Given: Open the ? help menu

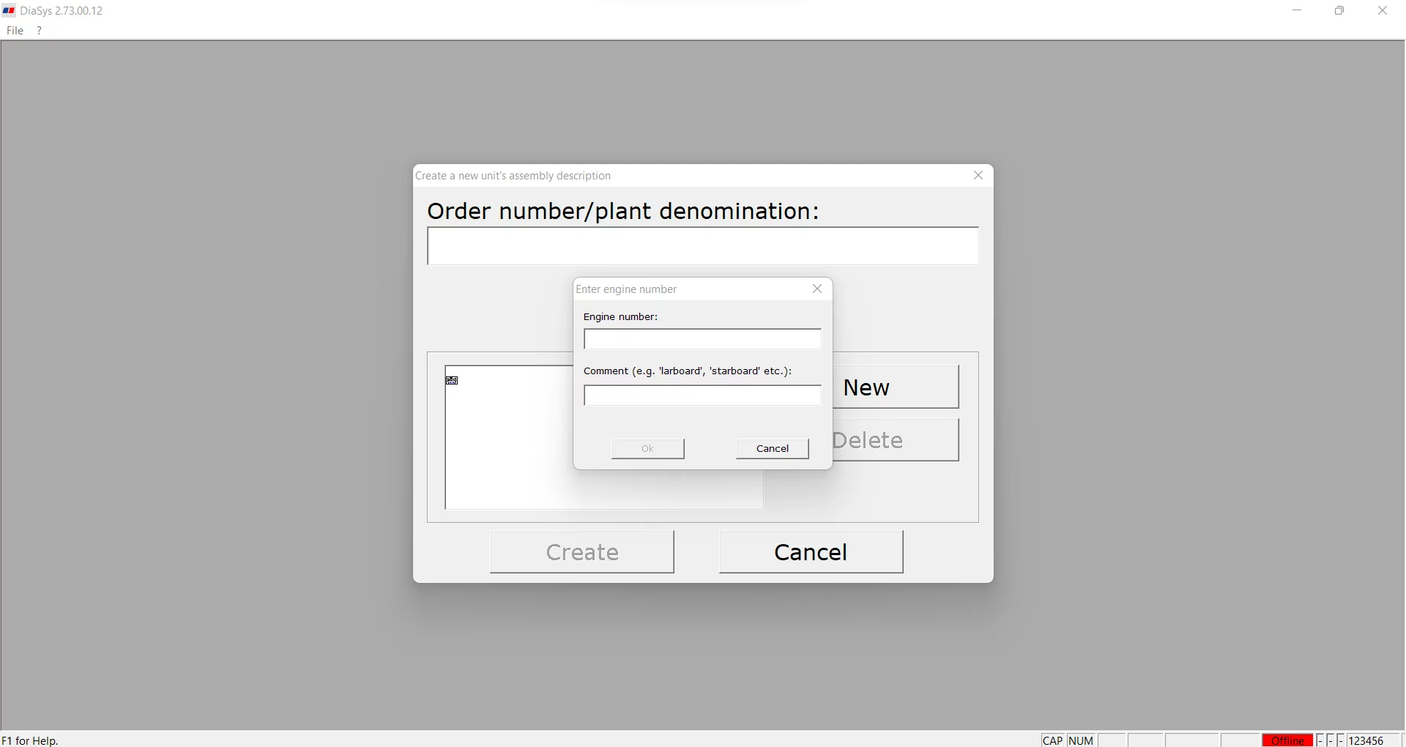Looking at the screenshot, I should click(39, 31).
